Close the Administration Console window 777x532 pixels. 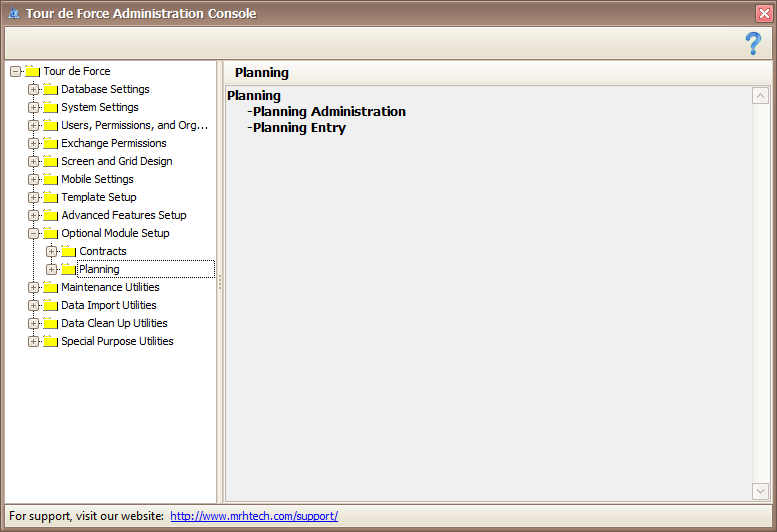(764, 13)
